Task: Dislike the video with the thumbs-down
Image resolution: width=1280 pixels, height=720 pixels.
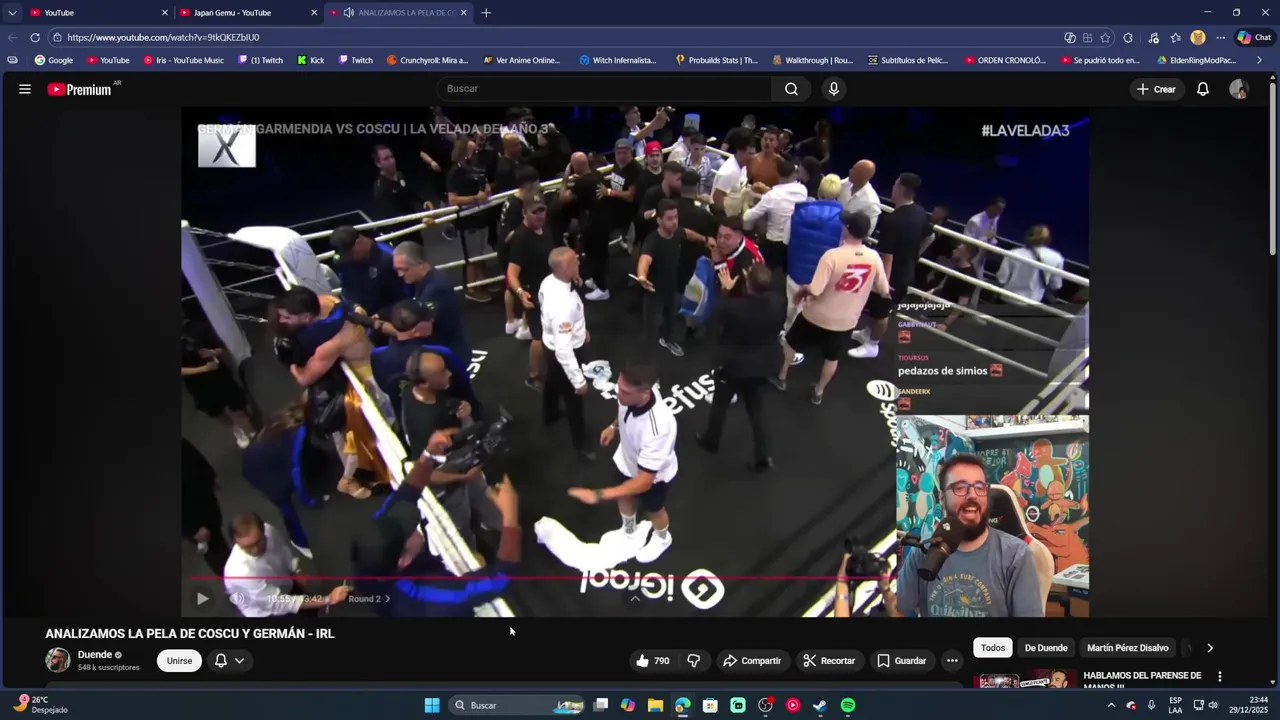Action: (x=693, y=661)
